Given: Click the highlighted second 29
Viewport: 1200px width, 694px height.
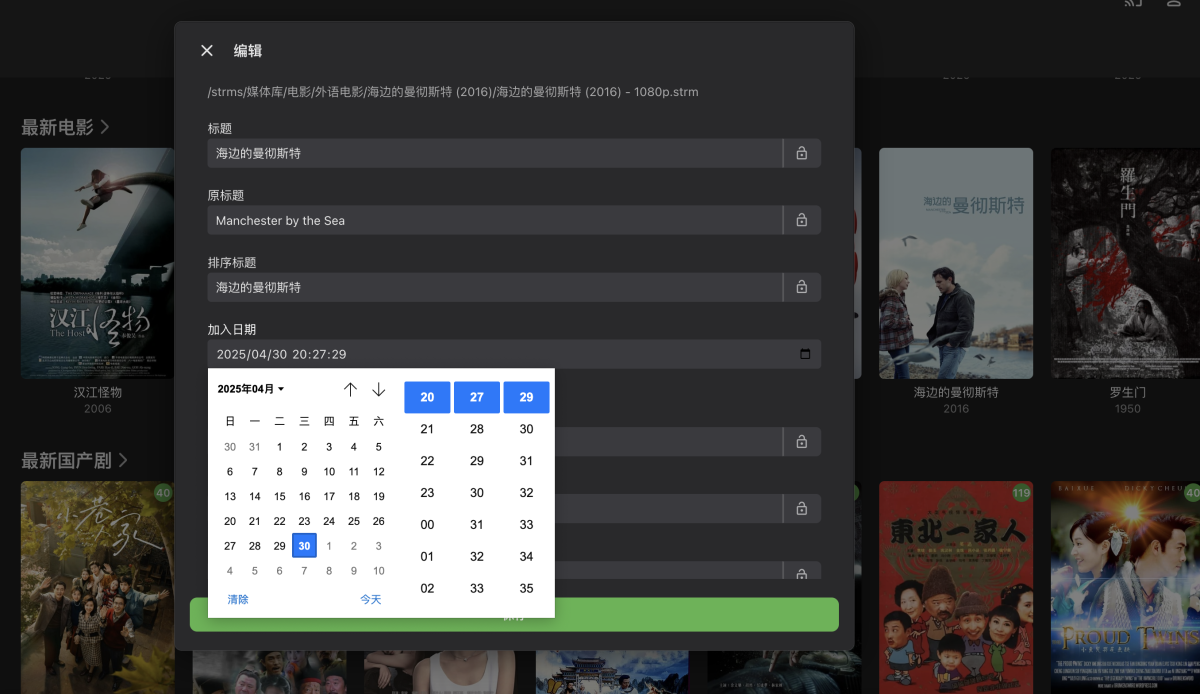Looking at the screenshot, I should [x=527, y=397].
